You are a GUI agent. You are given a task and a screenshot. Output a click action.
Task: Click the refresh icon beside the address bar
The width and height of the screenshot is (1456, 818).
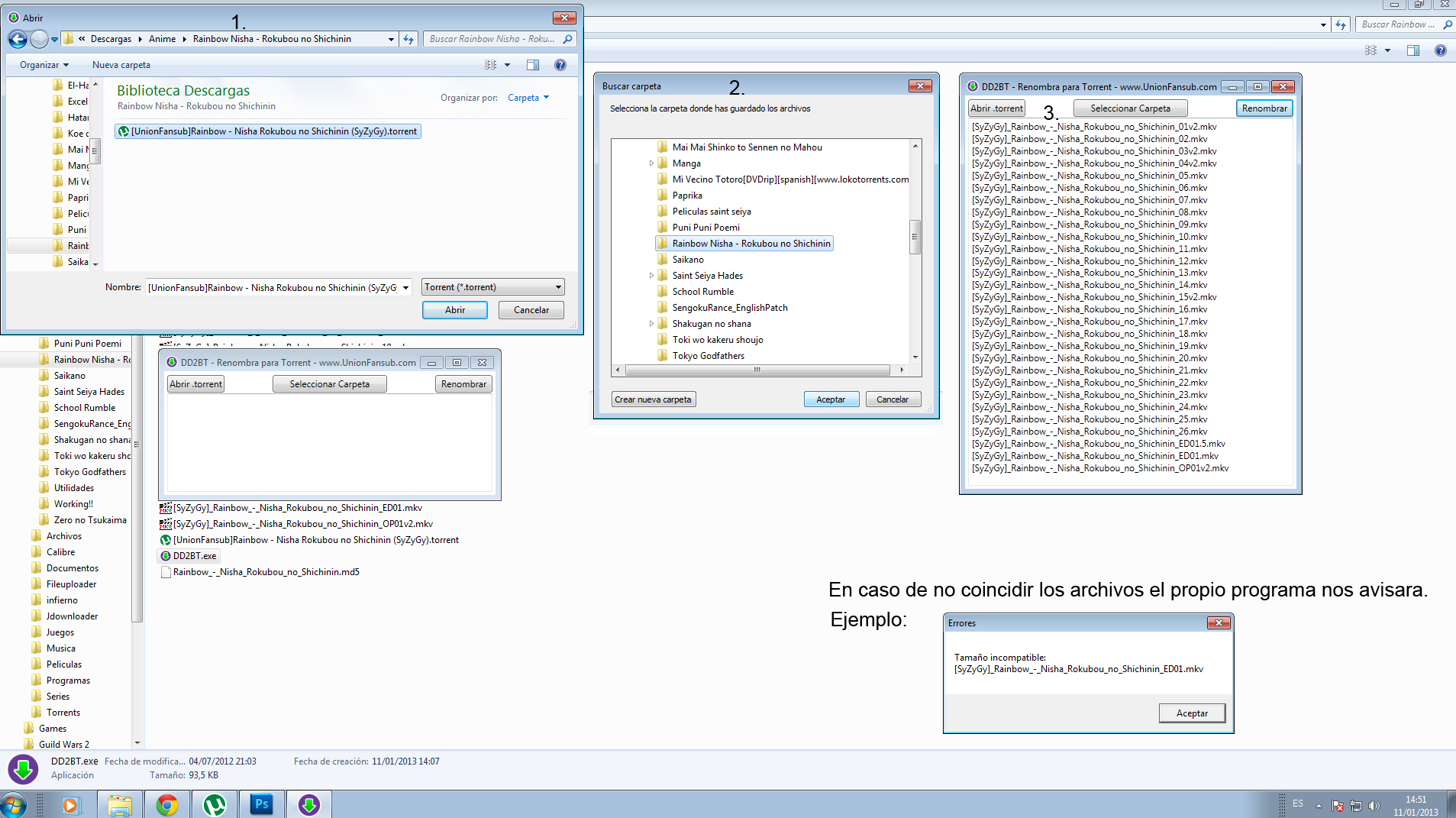[408, 39]
